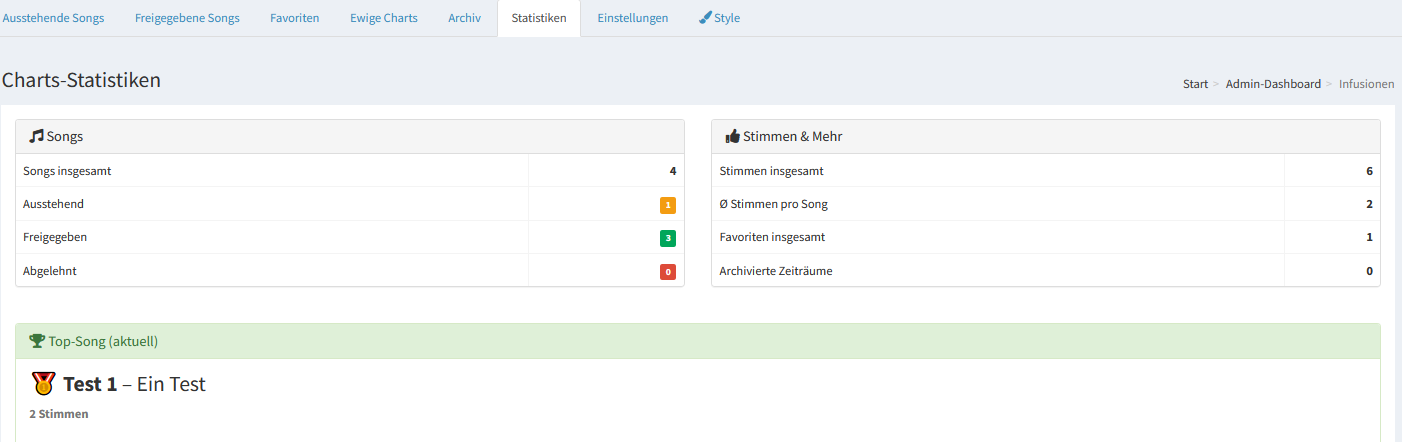Select the active Statistiken tab

[x=539, y=18]
